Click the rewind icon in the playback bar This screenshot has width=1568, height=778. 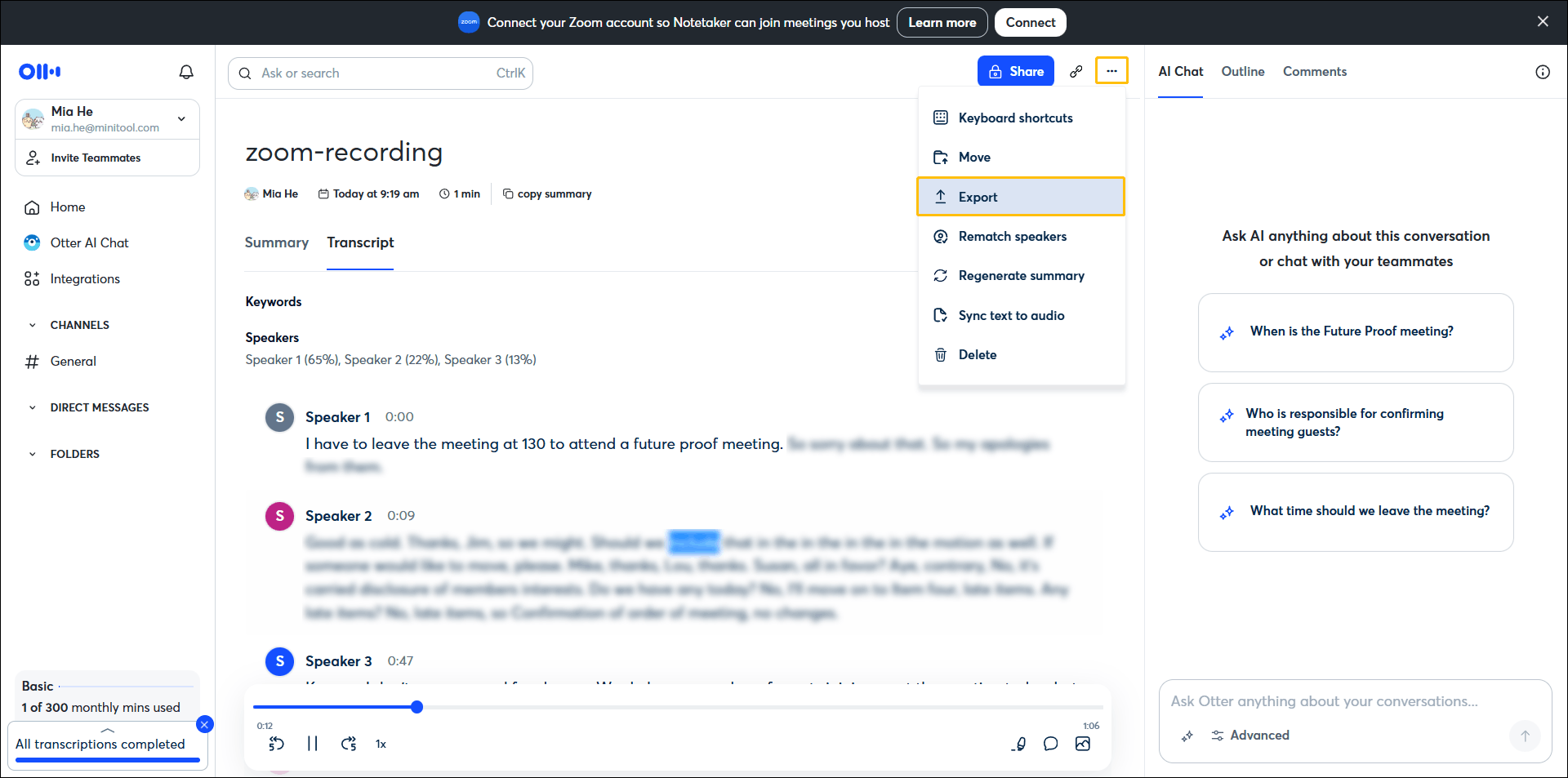(277, 744)
